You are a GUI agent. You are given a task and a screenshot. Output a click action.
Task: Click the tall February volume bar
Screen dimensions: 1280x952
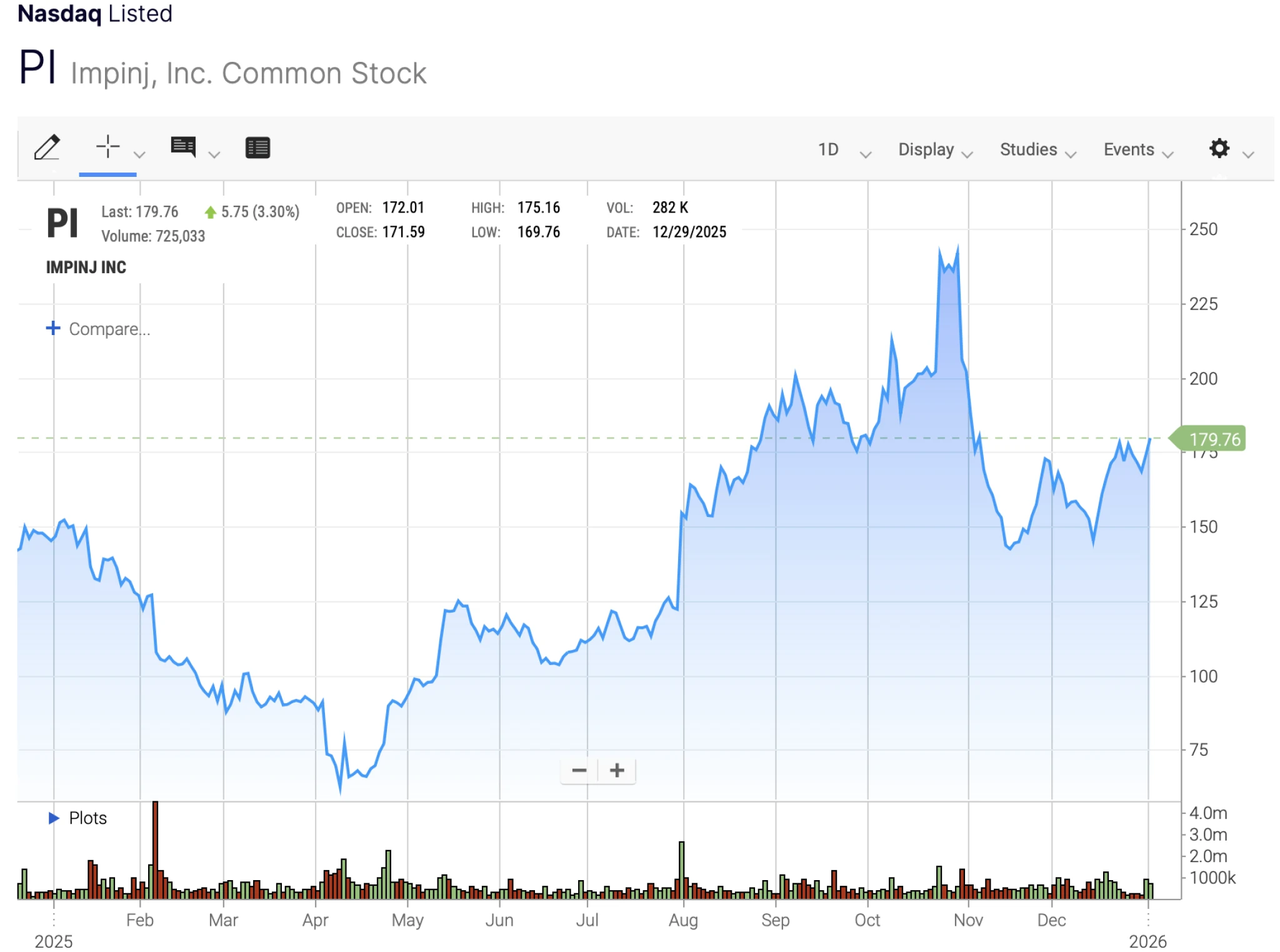click(x=155, y=849)
